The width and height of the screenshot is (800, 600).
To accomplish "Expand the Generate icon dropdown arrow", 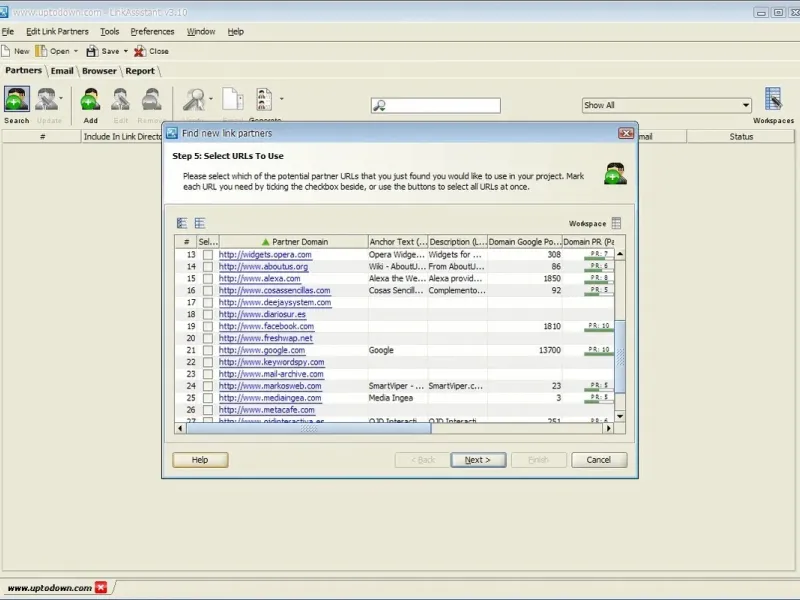I will 282,99.
